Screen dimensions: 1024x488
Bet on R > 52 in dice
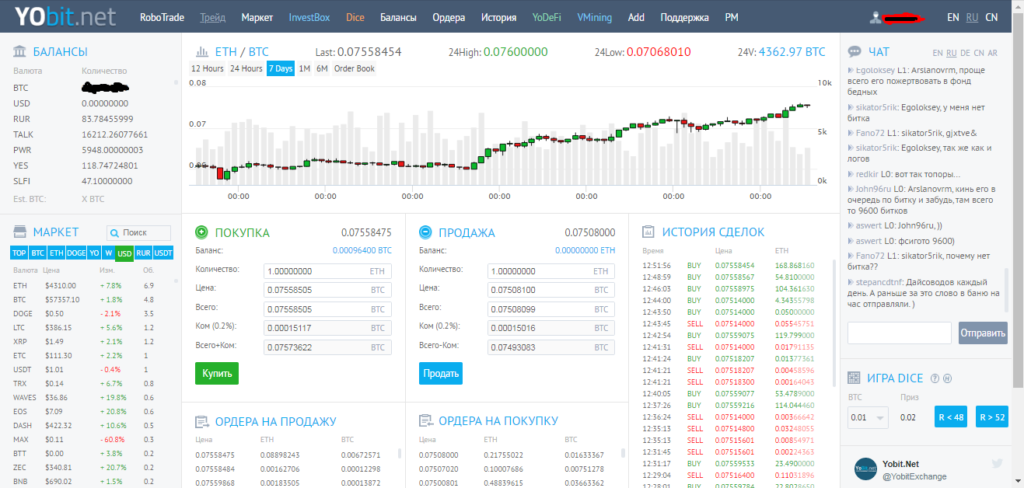click(x=992, y=417)
